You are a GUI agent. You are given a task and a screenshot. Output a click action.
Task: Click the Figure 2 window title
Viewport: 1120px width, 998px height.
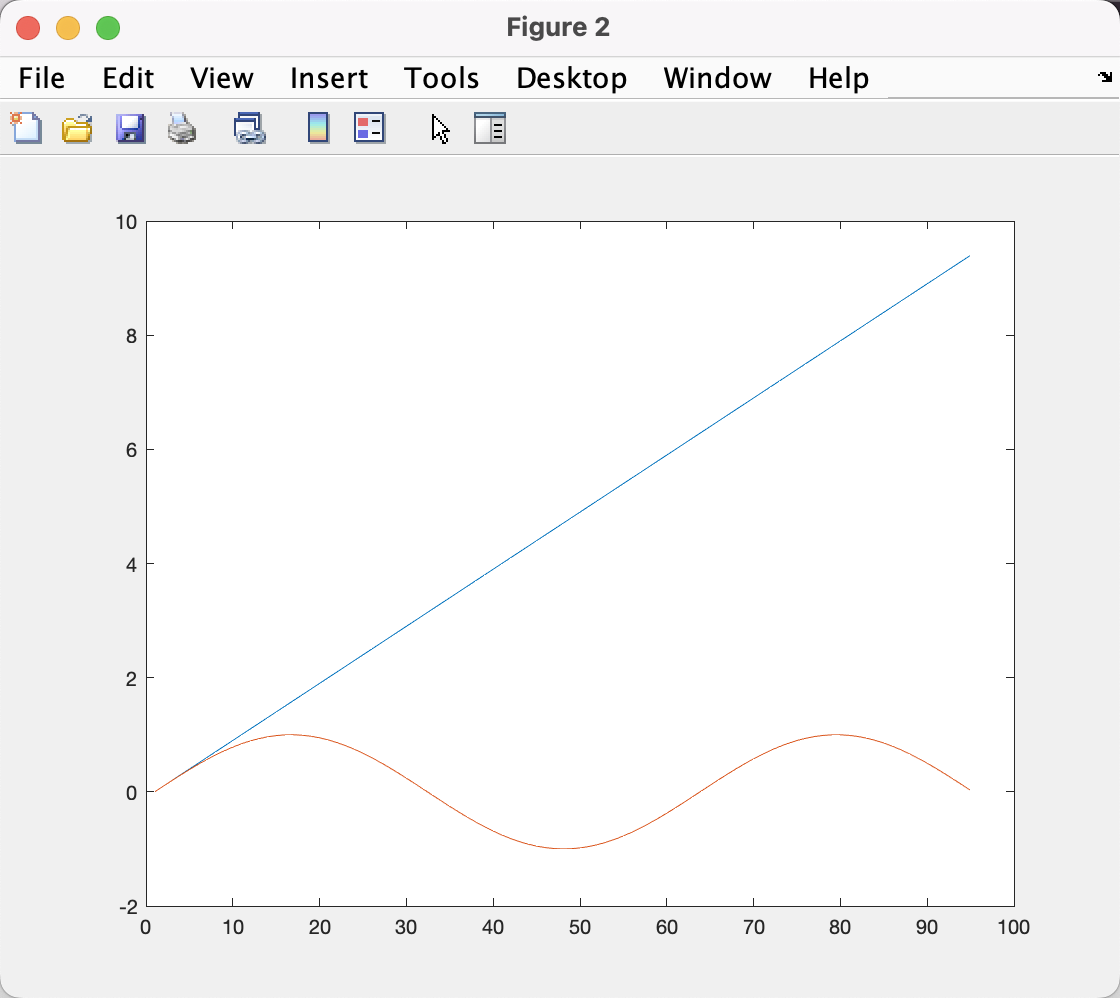tap(558, 27)
